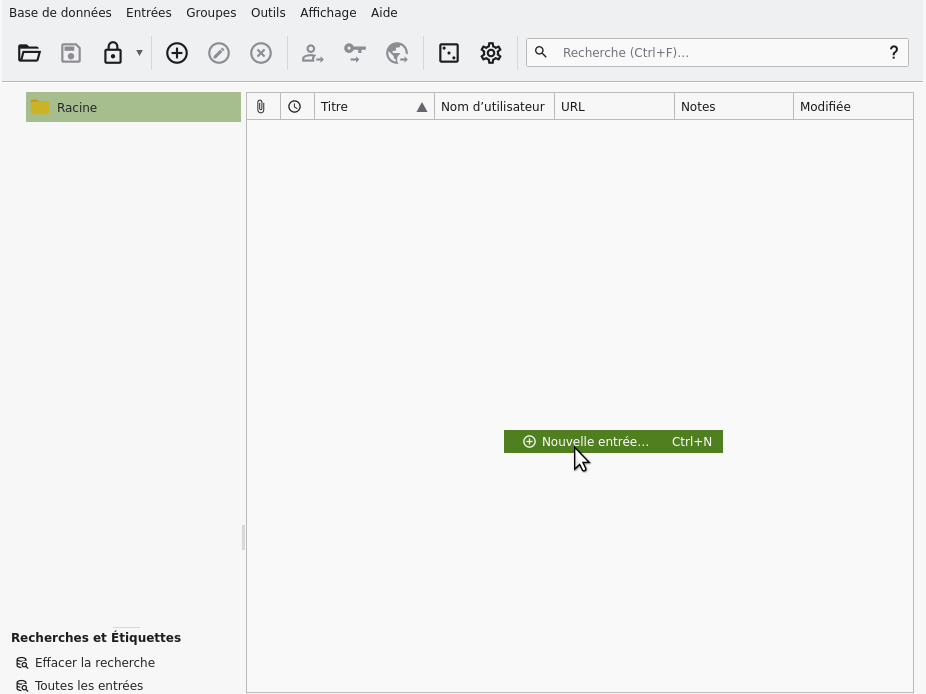Open the password generator dice icon
Viewport: 926px width, 694px height.
point(449,53)
